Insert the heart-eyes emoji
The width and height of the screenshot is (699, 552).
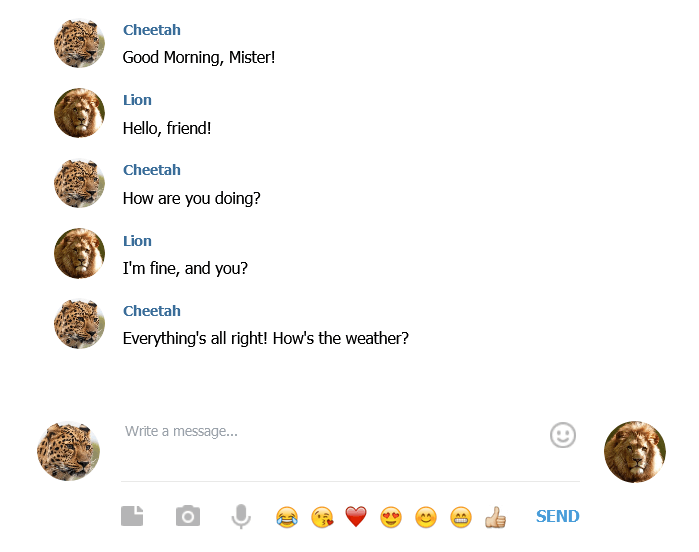pyautogui.click(x=391, y=517)
